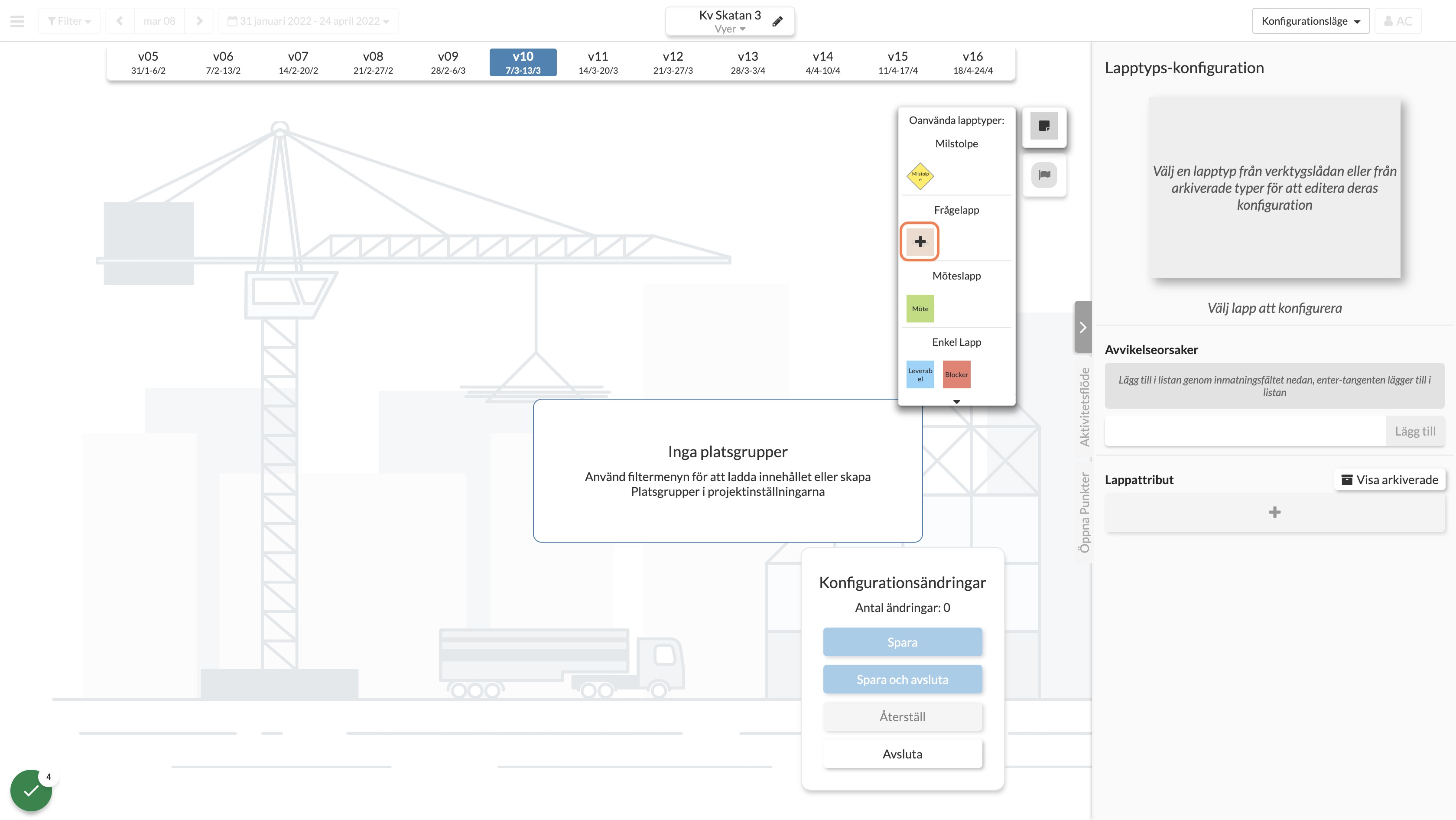Select week v10 tab
This screenshot has width=1456, height=820.
(x=523, y=62)
